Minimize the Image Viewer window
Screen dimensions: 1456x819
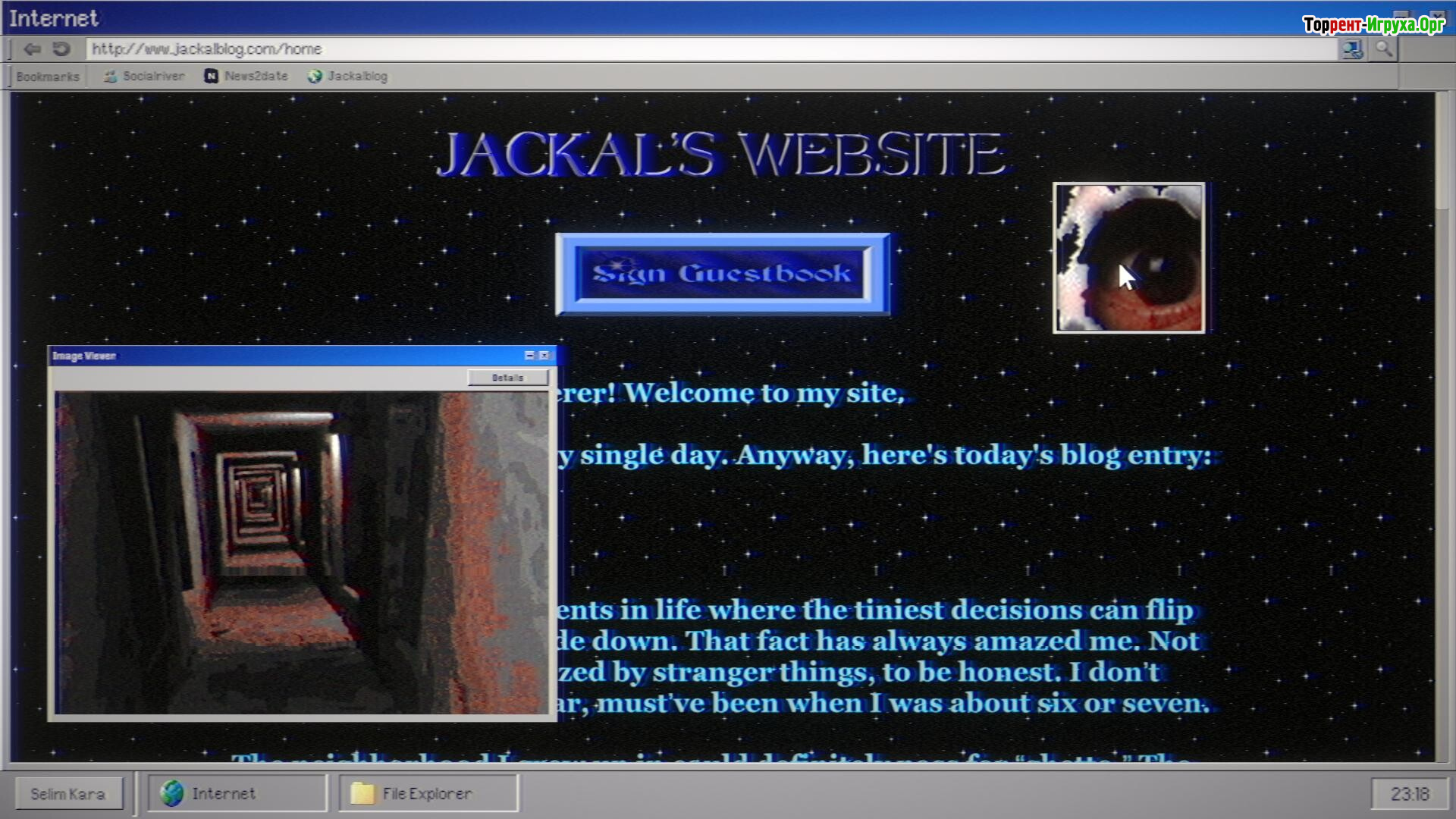[529, 356]
